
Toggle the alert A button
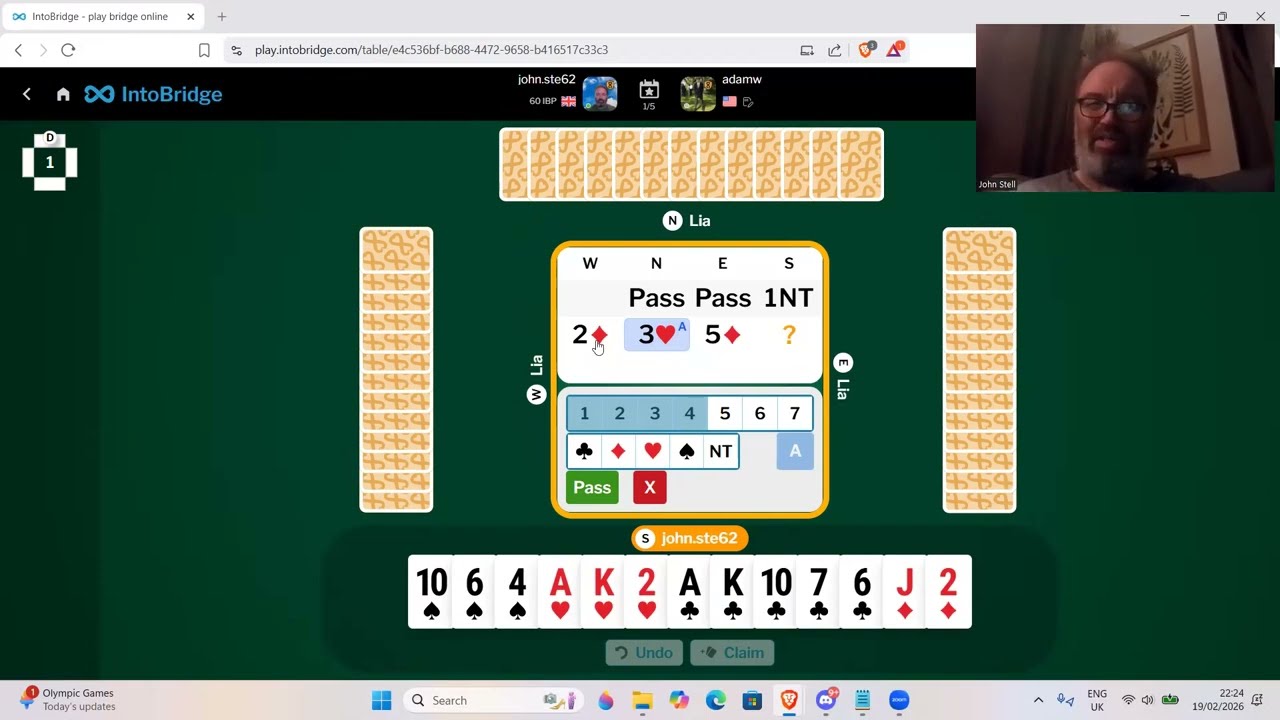(x=795, y=452)
